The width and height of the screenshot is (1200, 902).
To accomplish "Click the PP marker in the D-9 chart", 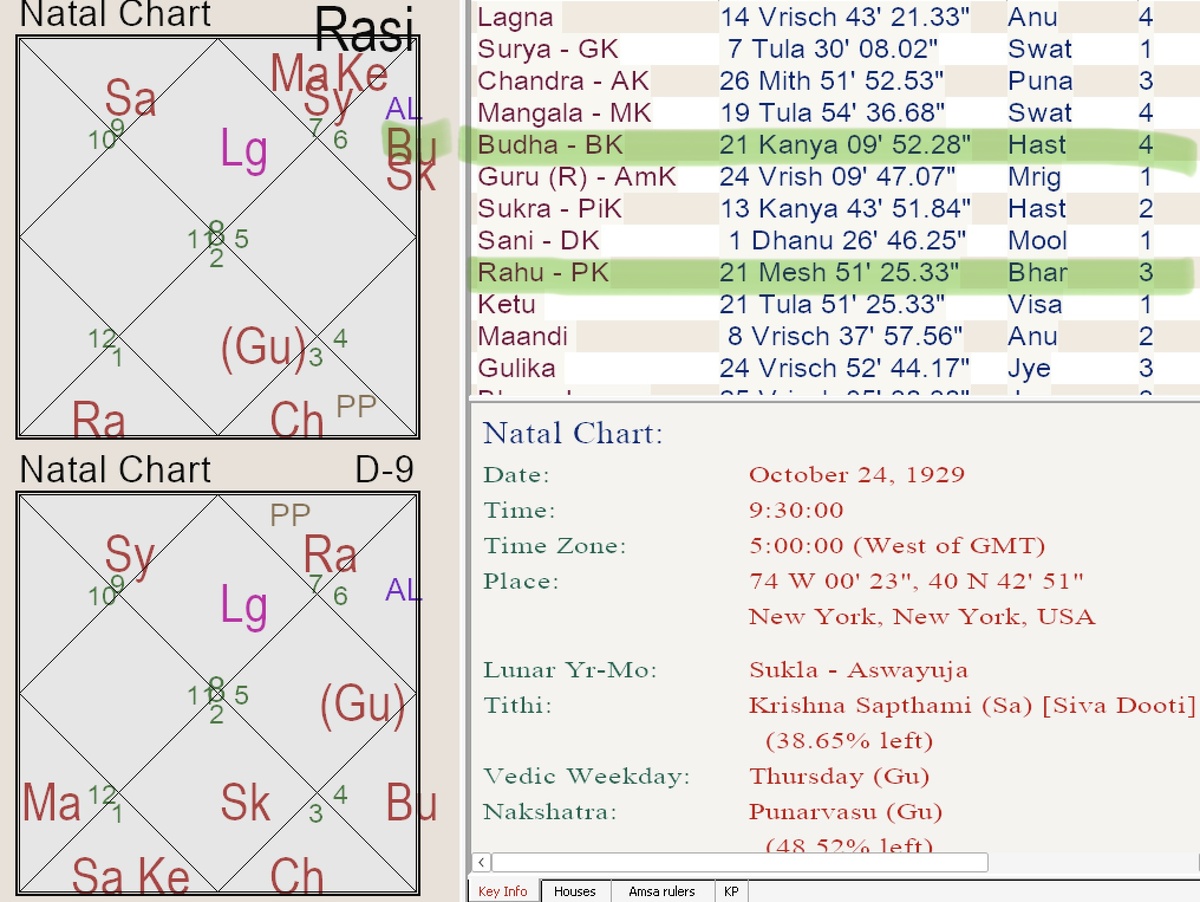I will pos(290,515).
